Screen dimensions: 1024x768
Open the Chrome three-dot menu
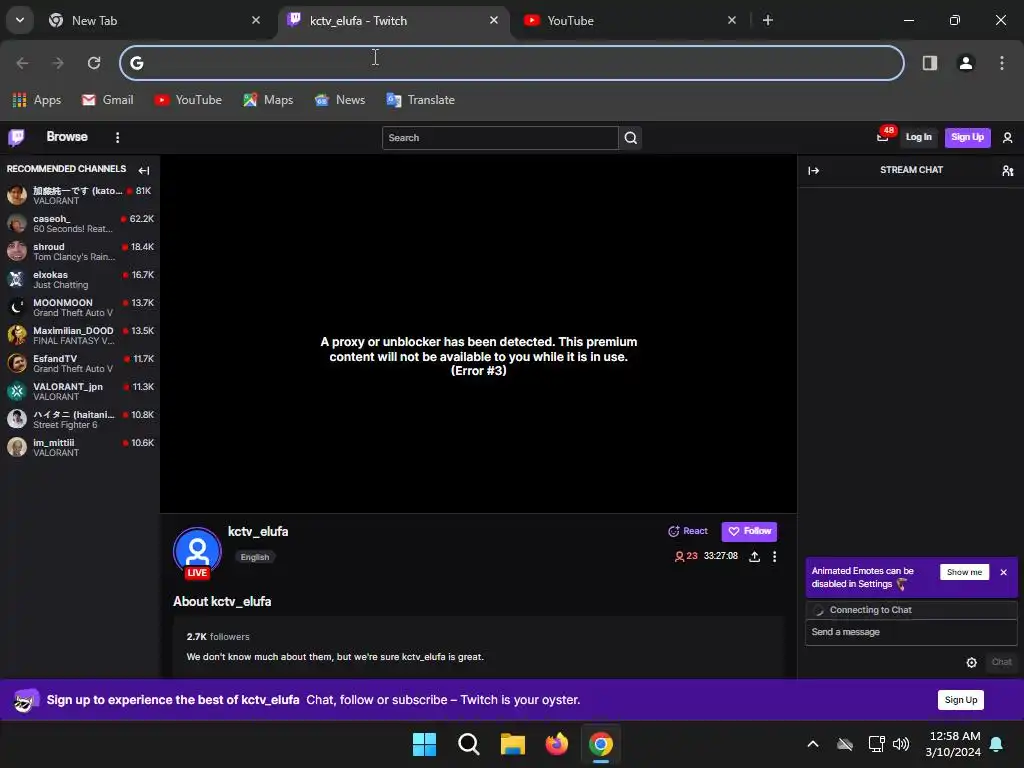1002,63
